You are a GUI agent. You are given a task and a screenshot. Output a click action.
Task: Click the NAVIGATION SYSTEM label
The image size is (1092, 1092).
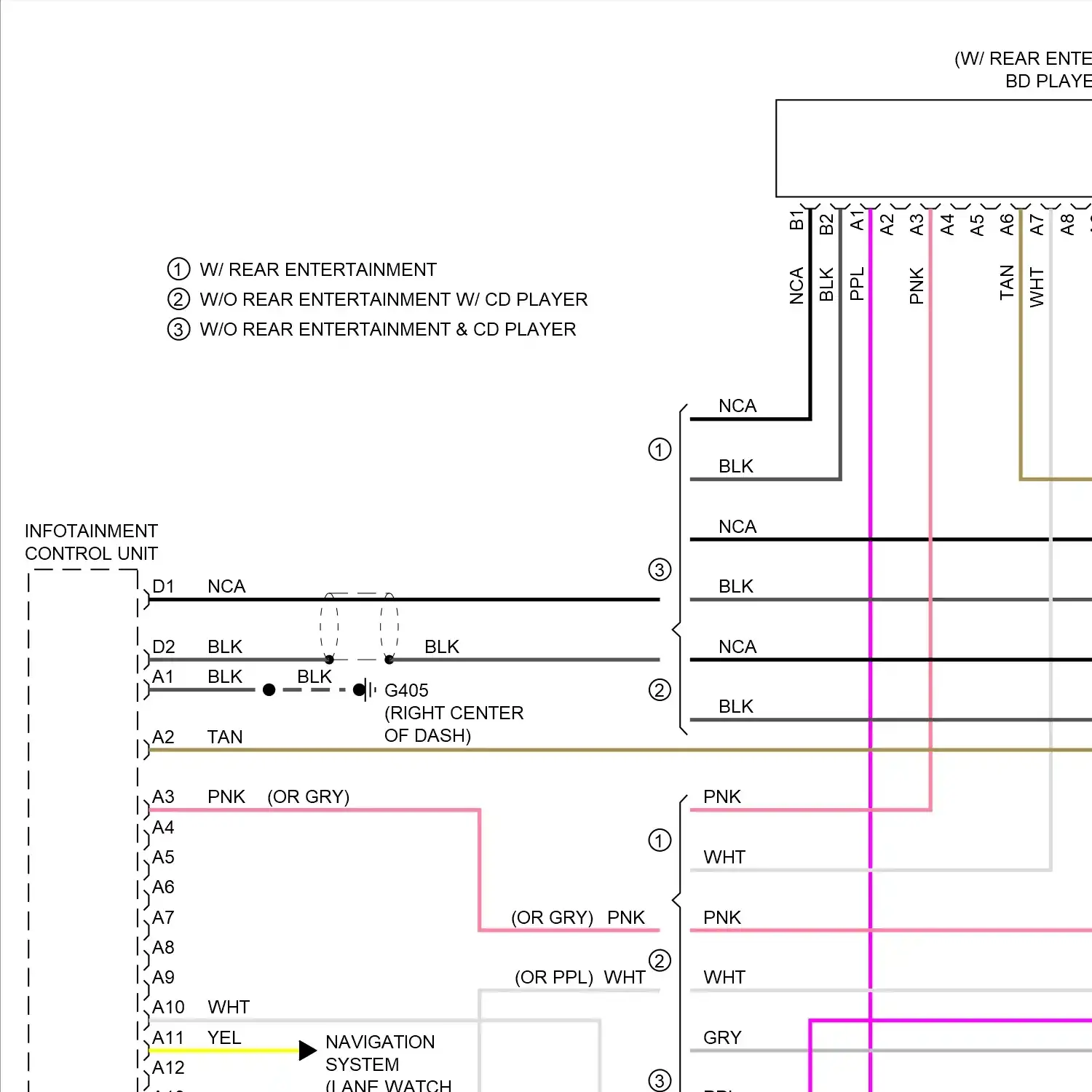(x=380, y=1053)
